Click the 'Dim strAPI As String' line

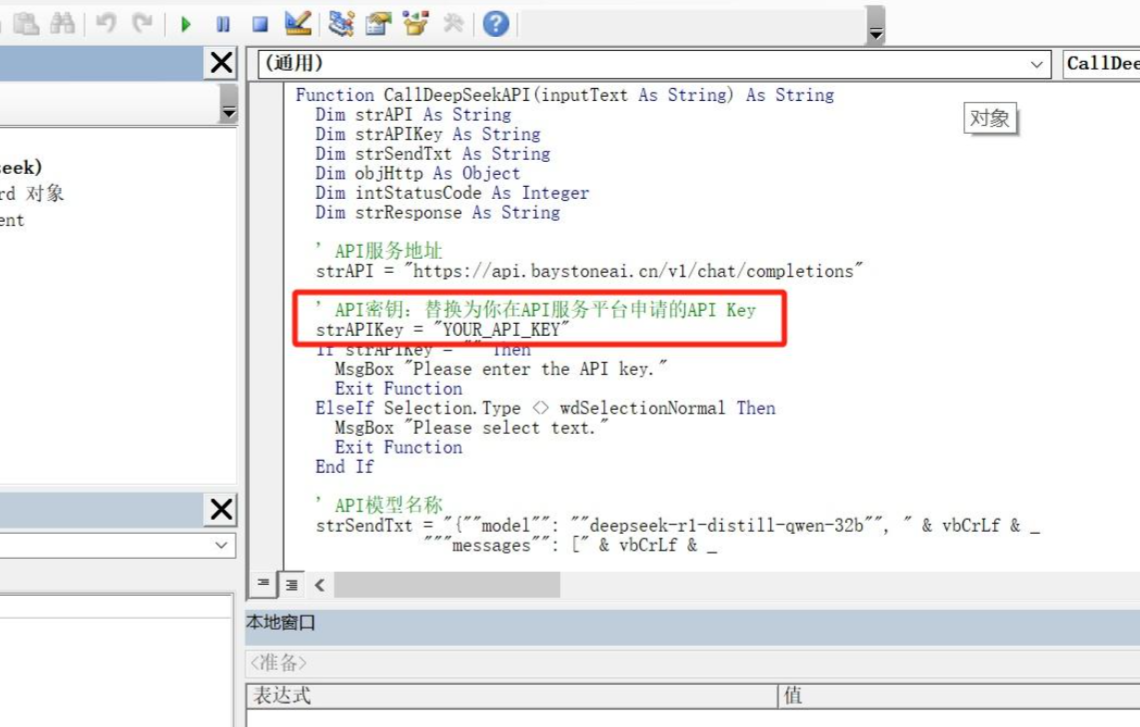pyautogui.click(x=413, y=115)
